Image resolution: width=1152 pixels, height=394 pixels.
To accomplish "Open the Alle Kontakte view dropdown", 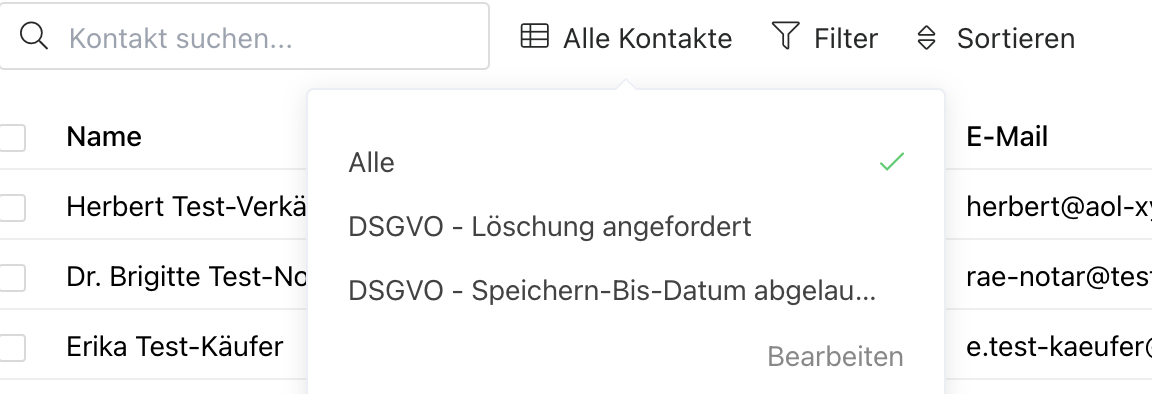I will tap(626, 37).
